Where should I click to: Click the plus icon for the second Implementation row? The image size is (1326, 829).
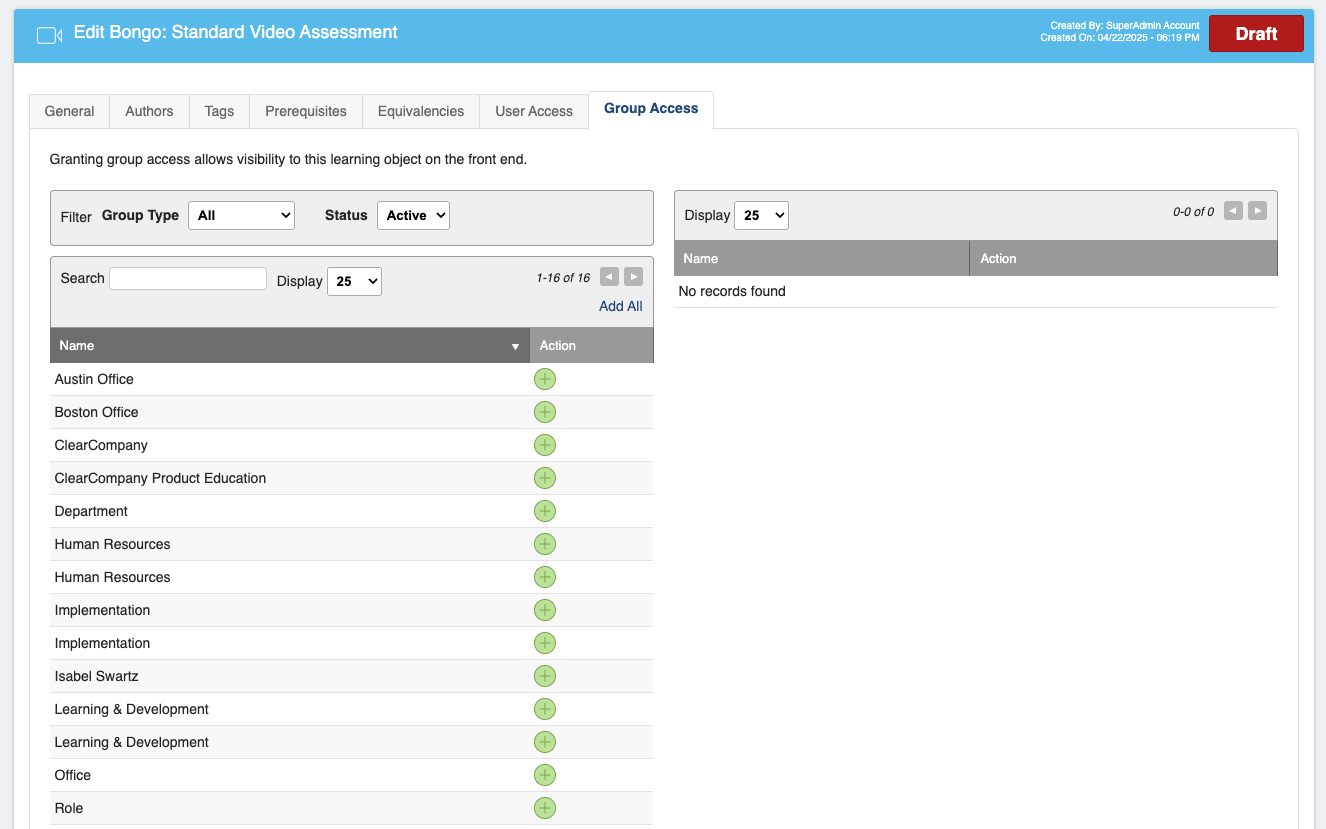point(545,643)
